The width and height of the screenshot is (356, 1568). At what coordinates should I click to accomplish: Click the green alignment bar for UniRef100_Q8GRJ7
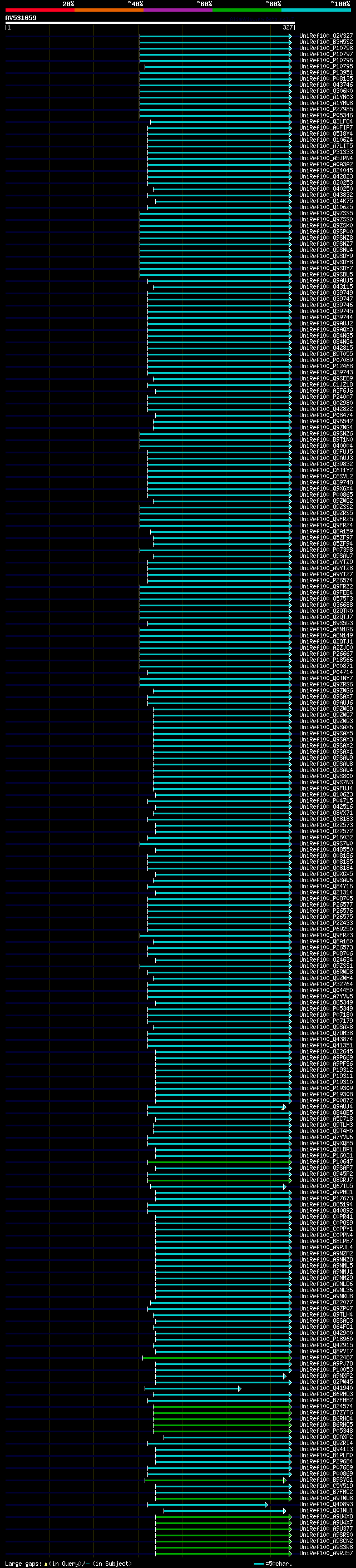219,1180
